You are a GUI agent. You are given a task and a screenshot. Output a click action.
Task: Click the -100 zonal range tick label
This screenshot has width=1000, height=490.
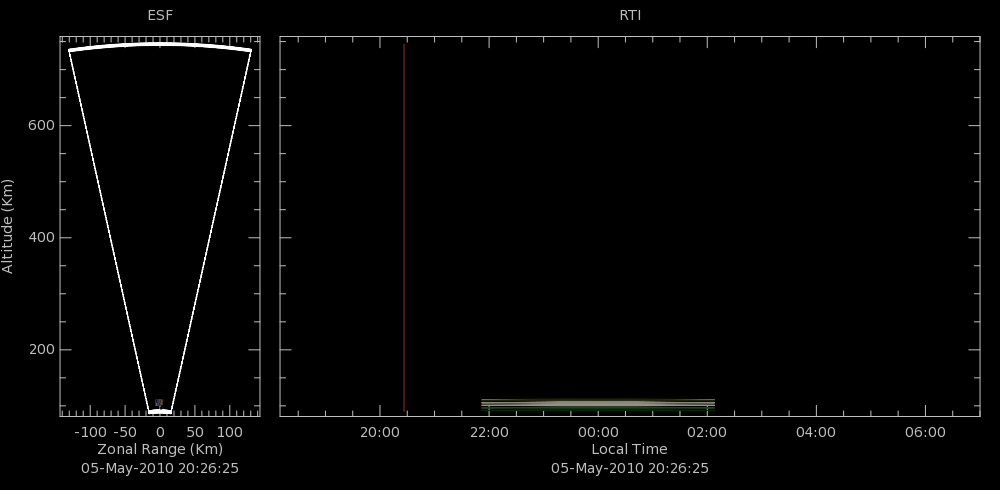(x=90, y=433)
